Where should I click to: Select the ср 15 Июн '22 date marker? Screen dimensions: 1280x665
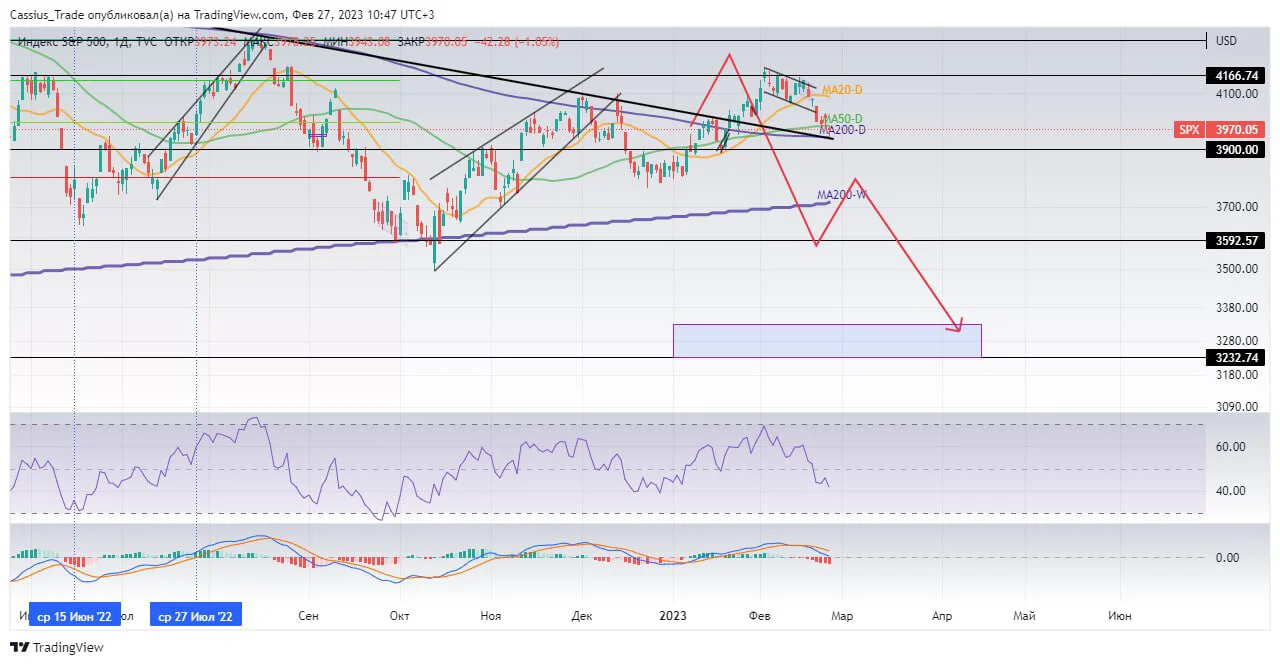pyautogui.click(x=75, y=616)
